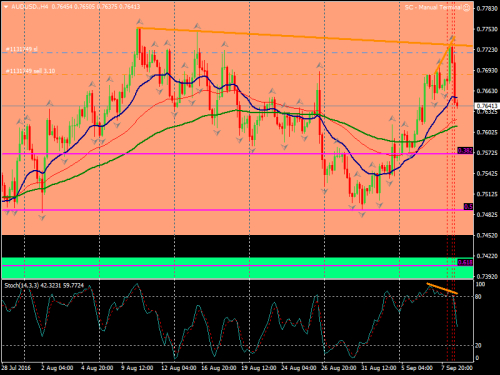Click the 7 Sep 20:00 time axis label
500x375 pixels.
457,368
